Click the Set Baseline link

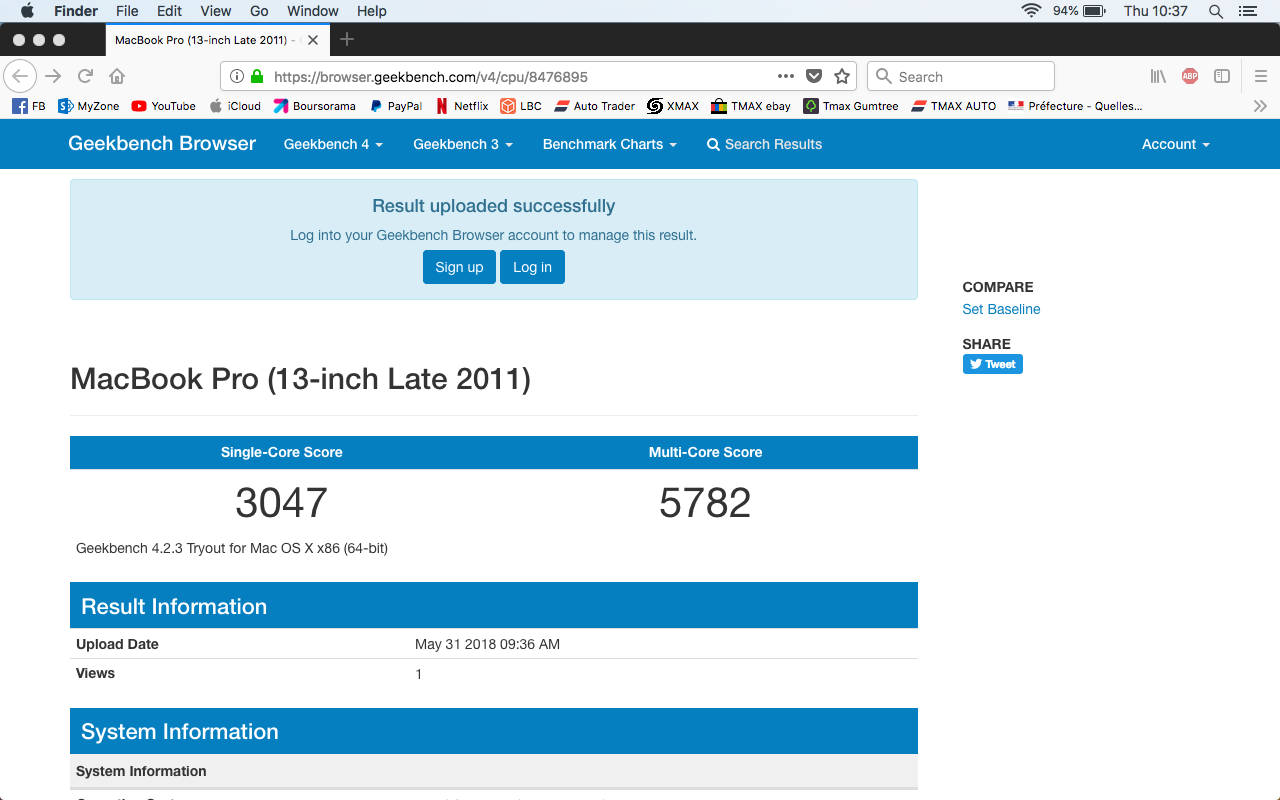[1001, 309]
